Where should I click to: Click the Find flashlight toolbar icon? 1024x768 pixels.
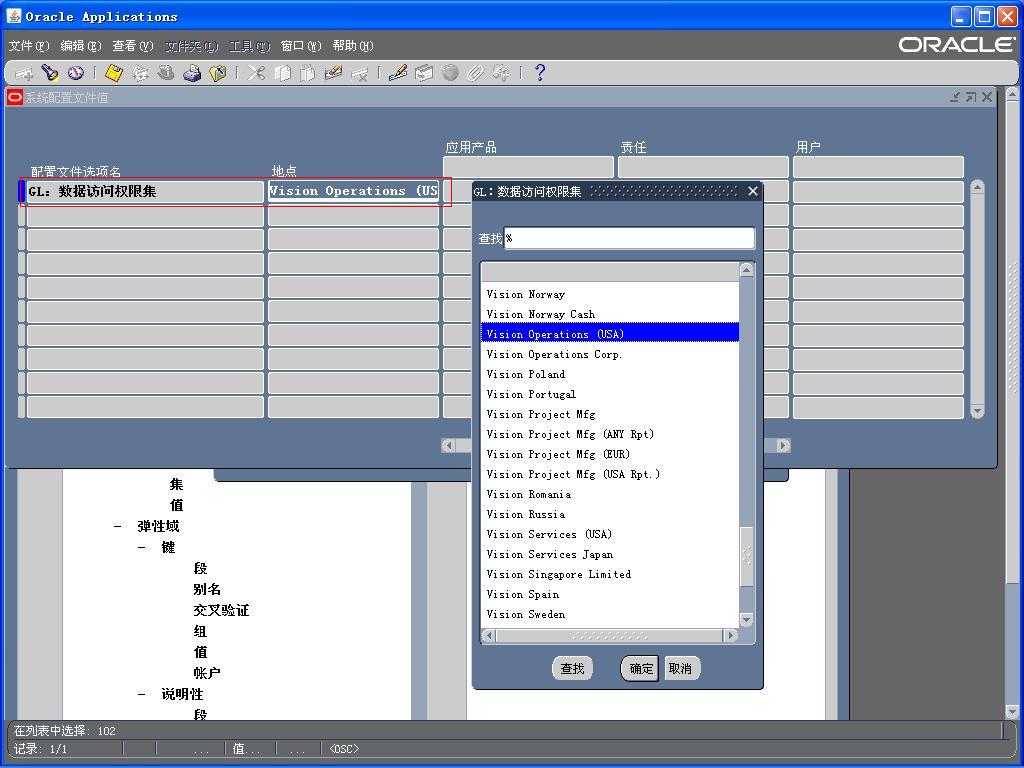[x=50, y=73]
